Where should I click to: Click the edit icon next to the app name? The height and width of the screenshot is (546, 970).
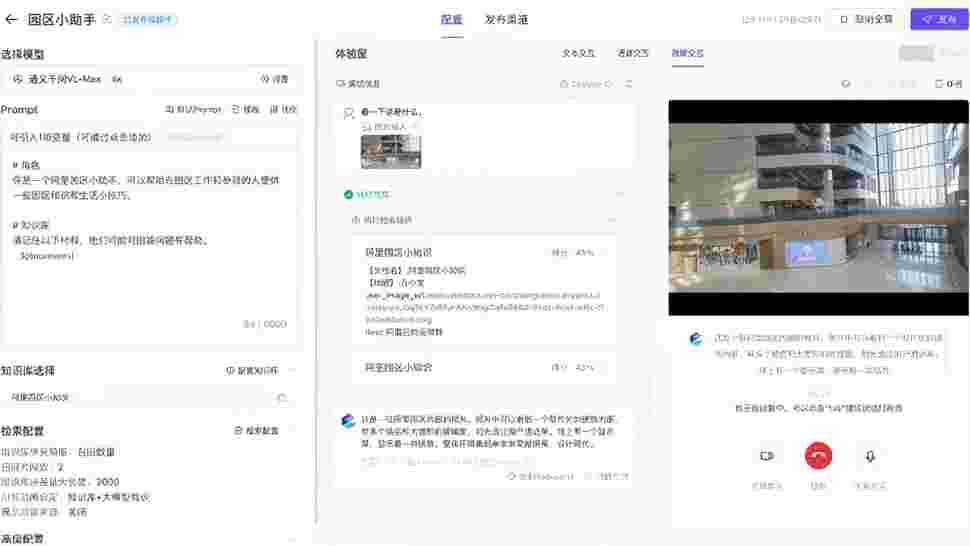tap(107, 19)
